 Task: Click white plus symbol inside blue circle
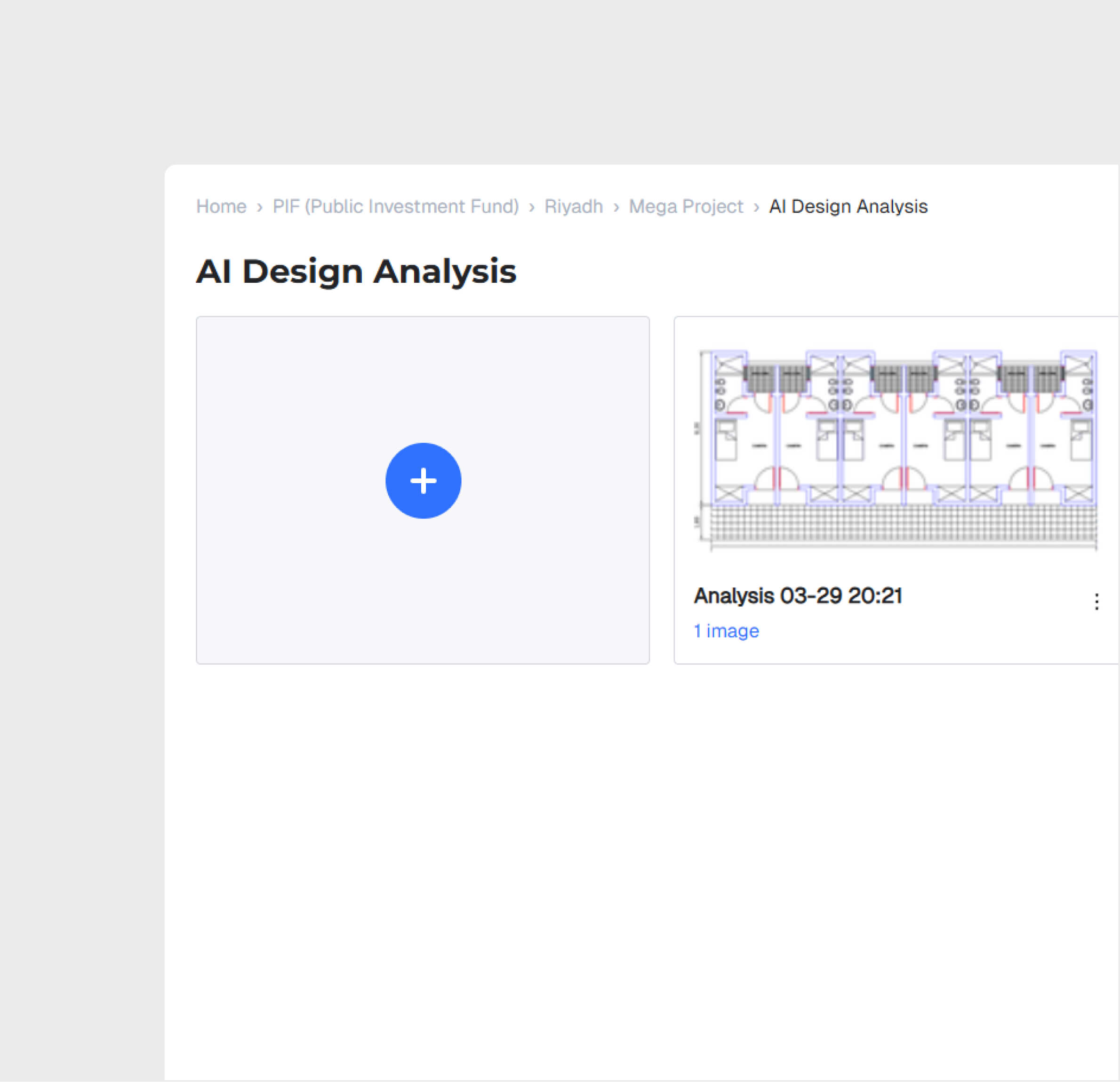tap(424, 480)
